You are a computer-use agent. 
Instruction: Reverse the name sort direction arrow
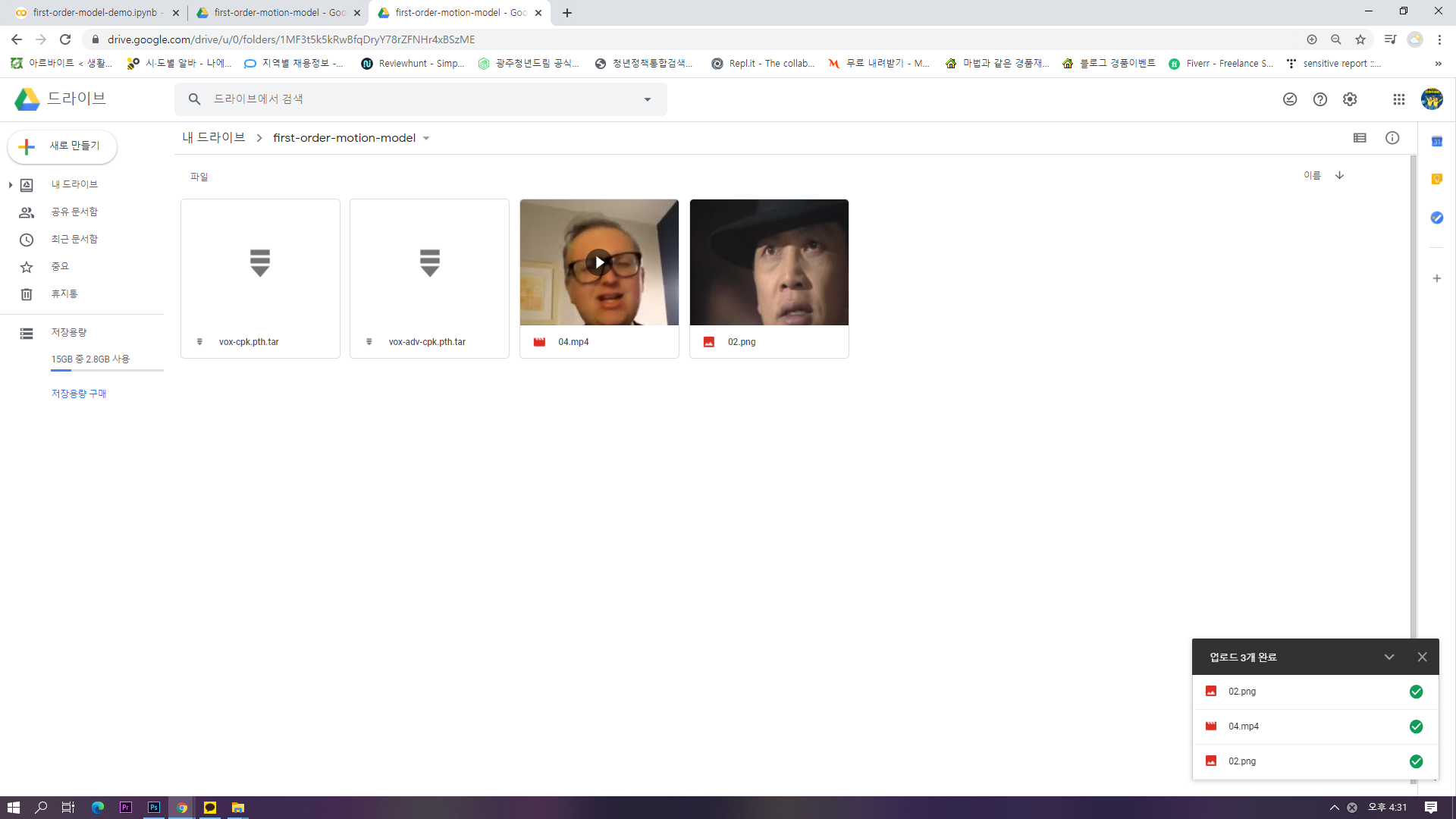coord(1340,175)
